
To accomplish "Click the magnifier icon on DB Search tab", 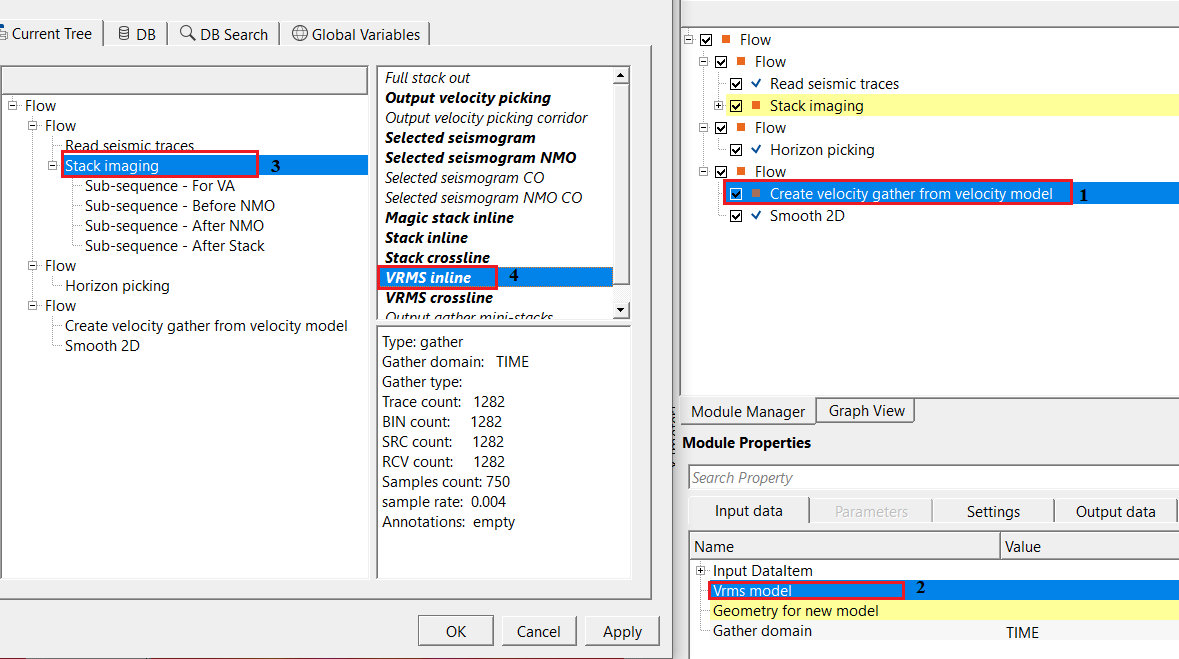I will pyautogui.click(x=187, y=33).
